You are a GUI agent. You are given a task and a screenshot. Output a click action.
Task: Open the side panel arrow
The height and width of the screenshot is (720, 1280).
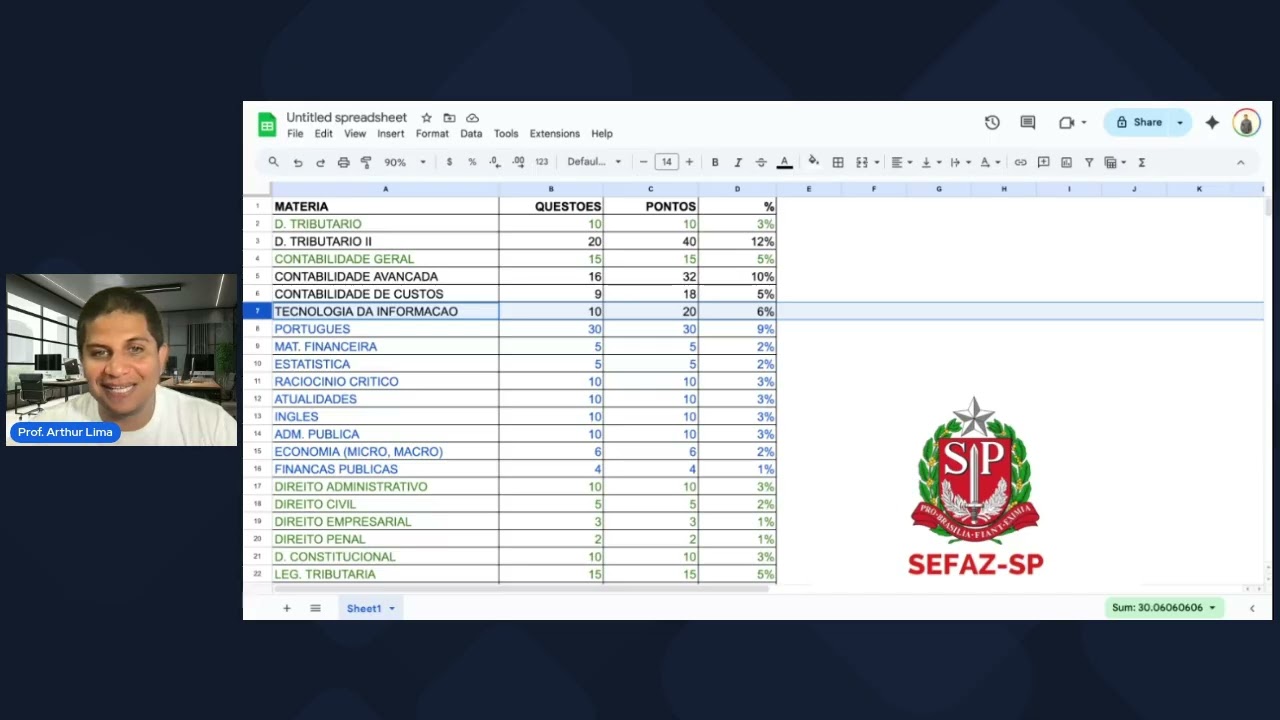point(1252,608)
